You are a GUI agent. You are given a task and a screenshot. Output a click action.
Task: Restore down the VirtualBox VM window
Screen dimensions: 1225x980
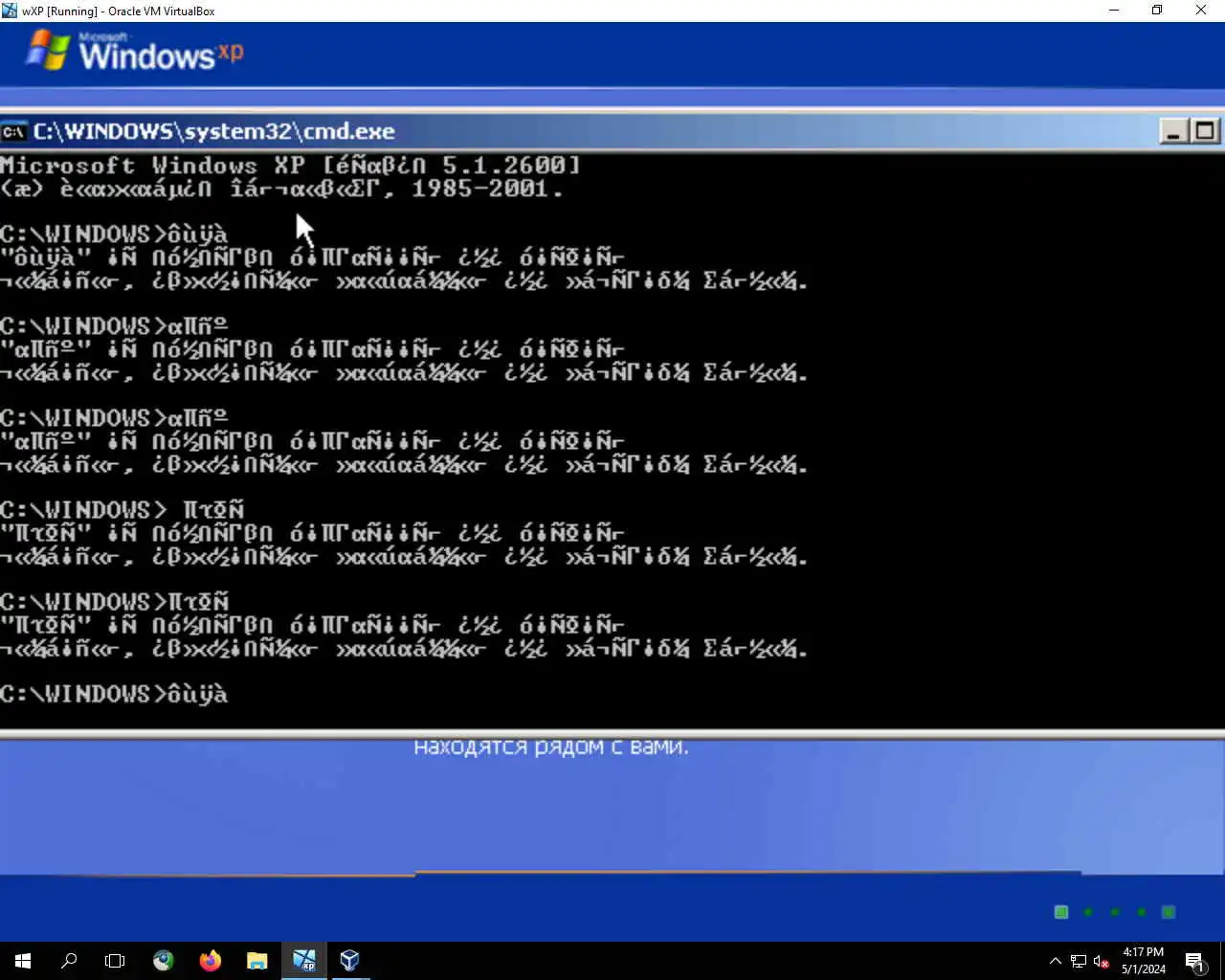(1157, 11)
